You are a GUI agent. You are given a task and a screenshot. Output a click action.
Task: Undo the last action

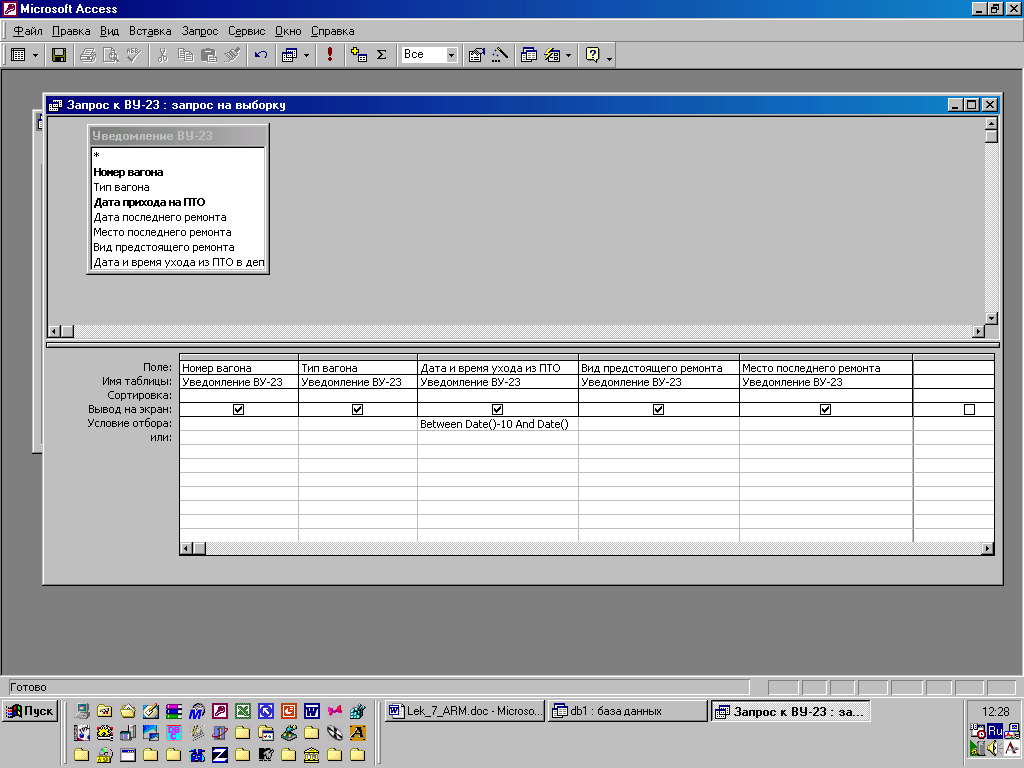coord(261,56)
